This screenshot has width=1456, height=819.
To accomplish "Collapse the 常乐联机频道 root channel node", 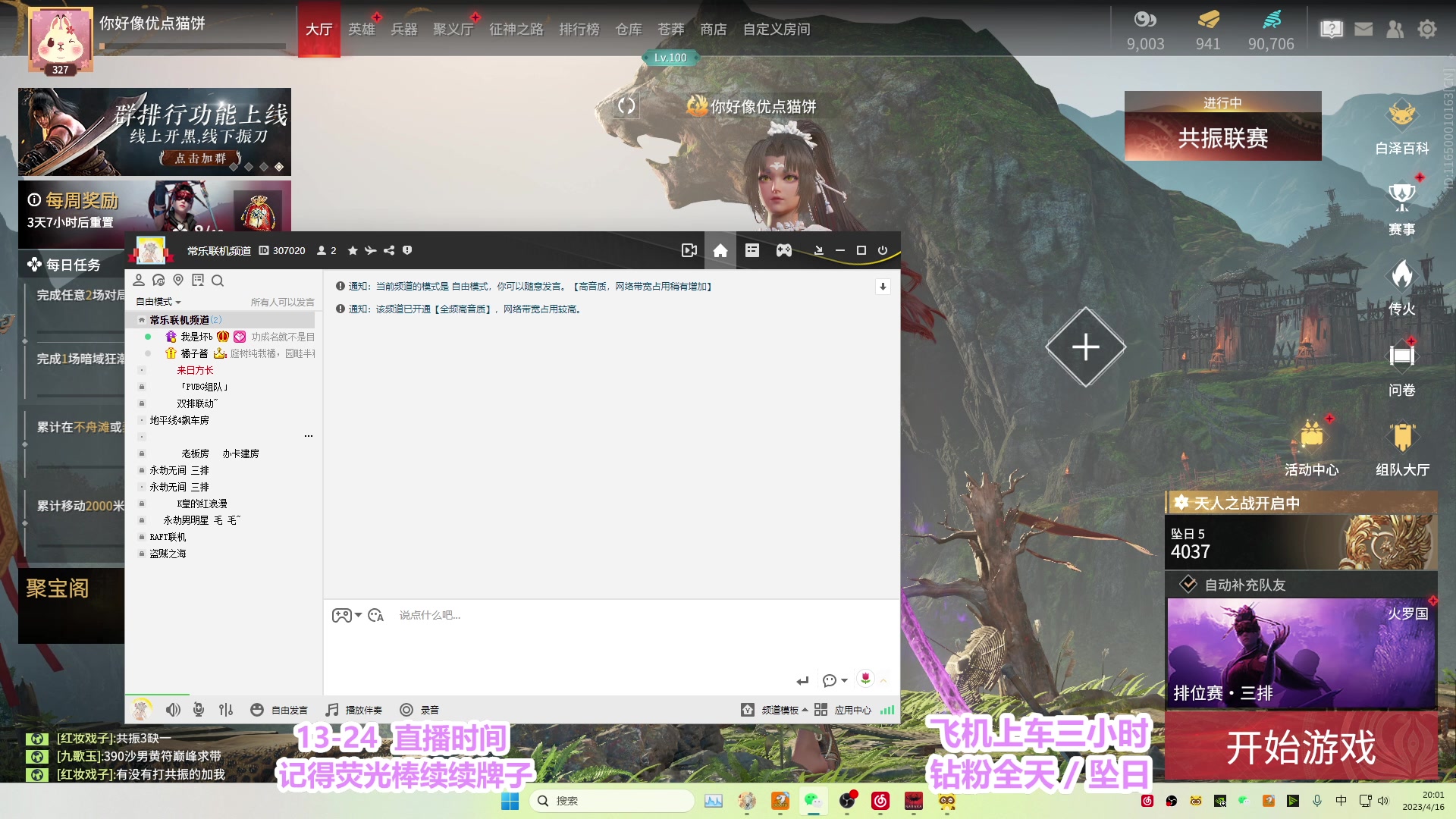I will coord(142,320).
